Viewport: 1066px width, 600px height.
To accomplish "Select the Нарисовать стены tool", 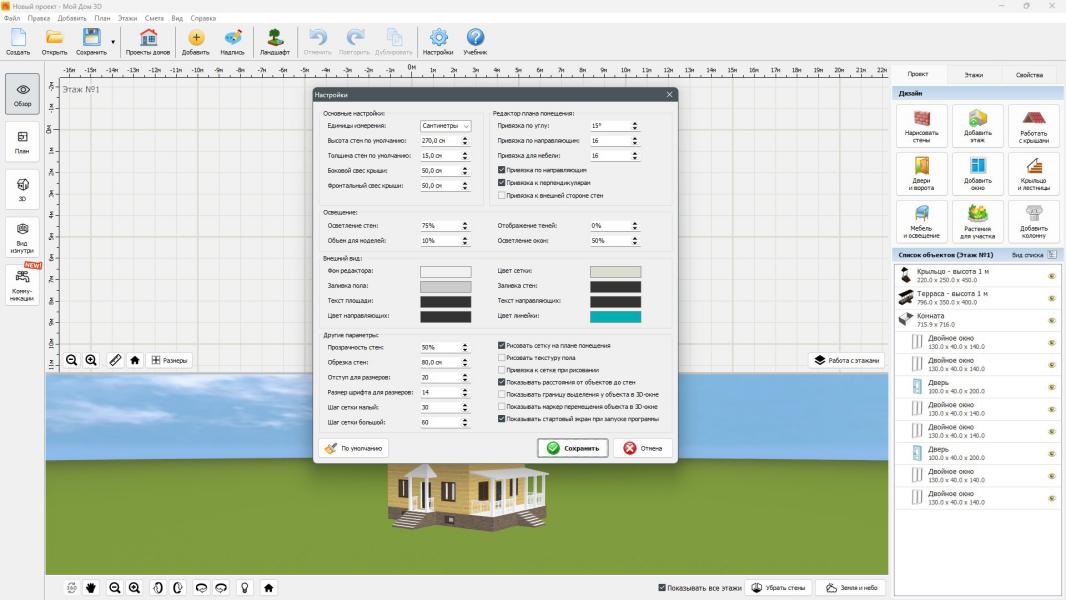I will (921, 126).
